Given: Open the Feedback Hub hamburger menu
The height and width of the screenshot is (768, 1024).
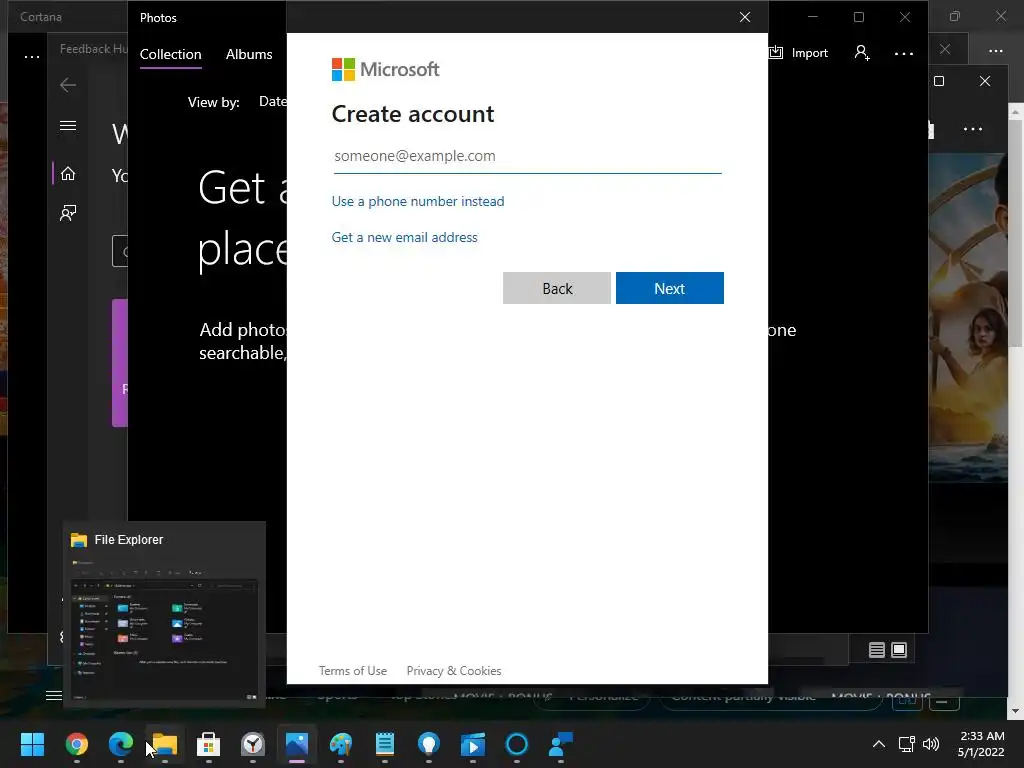Looking at the screenshot, I should coord(68,125).
